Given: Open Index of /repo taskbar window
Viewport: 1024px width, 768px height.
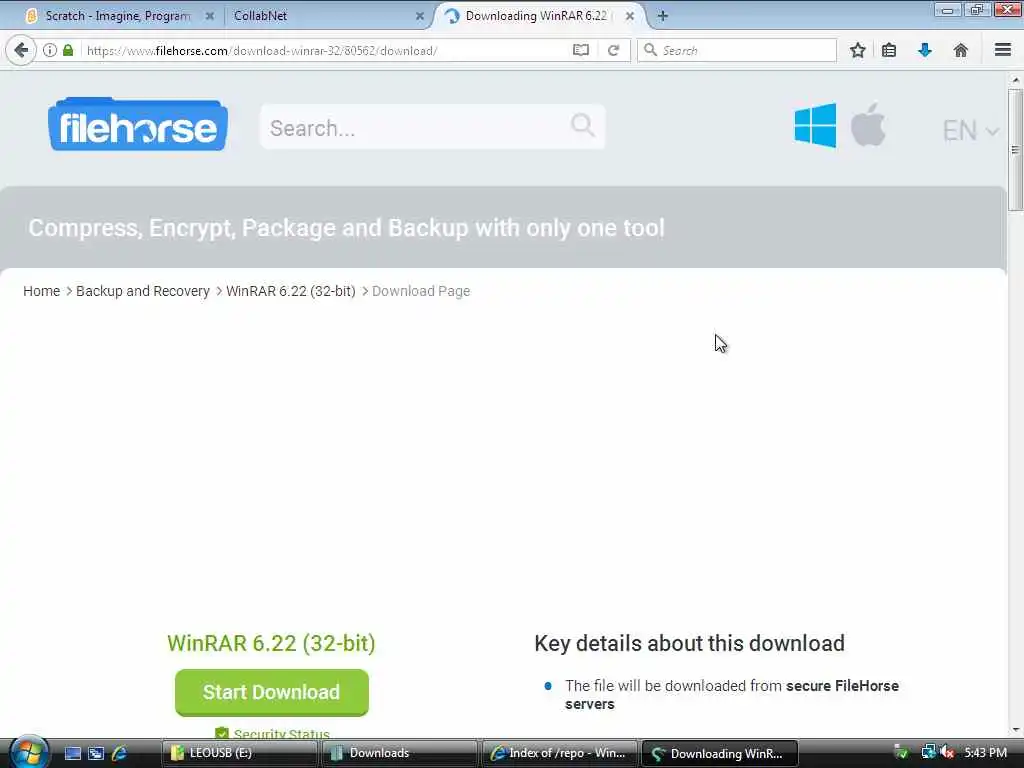Looking at the screenshot, I should pos(560,753).
